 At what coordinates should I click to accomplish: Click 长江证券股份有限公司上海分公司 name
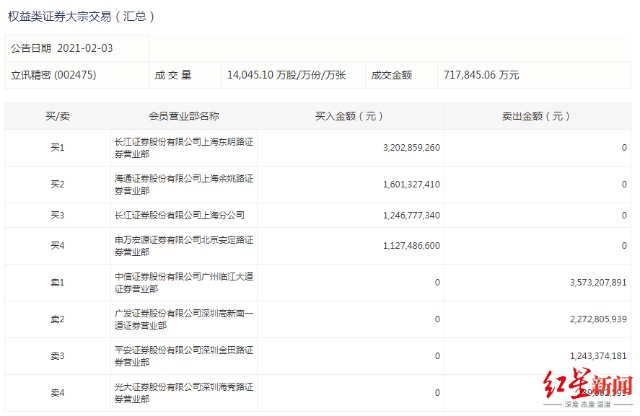(x=179, y=215)
